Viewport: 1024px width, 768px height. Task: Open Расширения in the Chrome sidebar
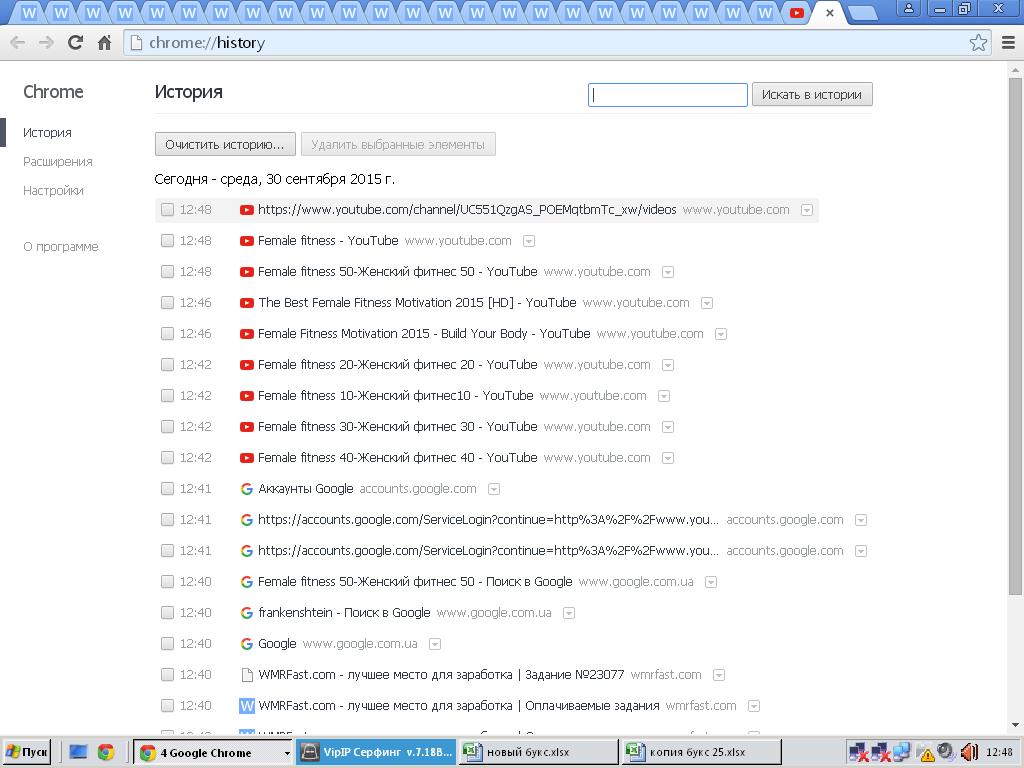coord(57,162)
